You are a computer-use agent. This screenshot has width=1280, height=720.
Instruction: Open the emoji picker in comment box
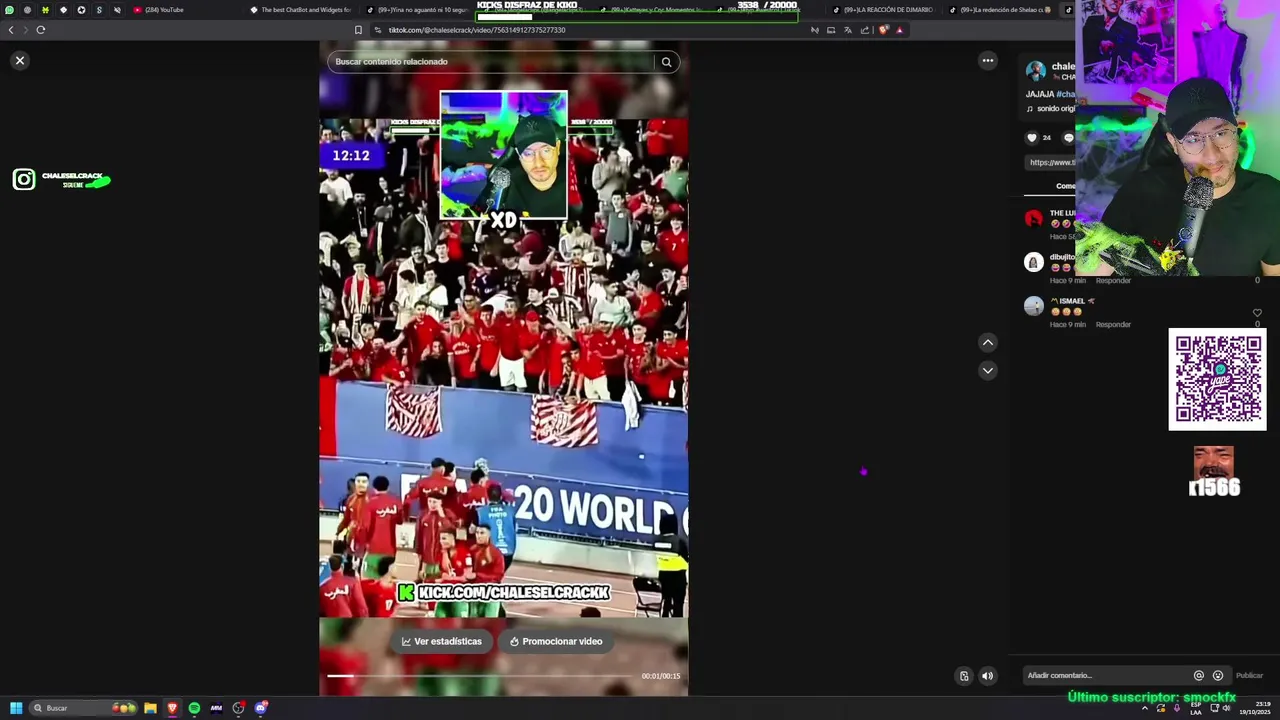tap(1217, 675)
